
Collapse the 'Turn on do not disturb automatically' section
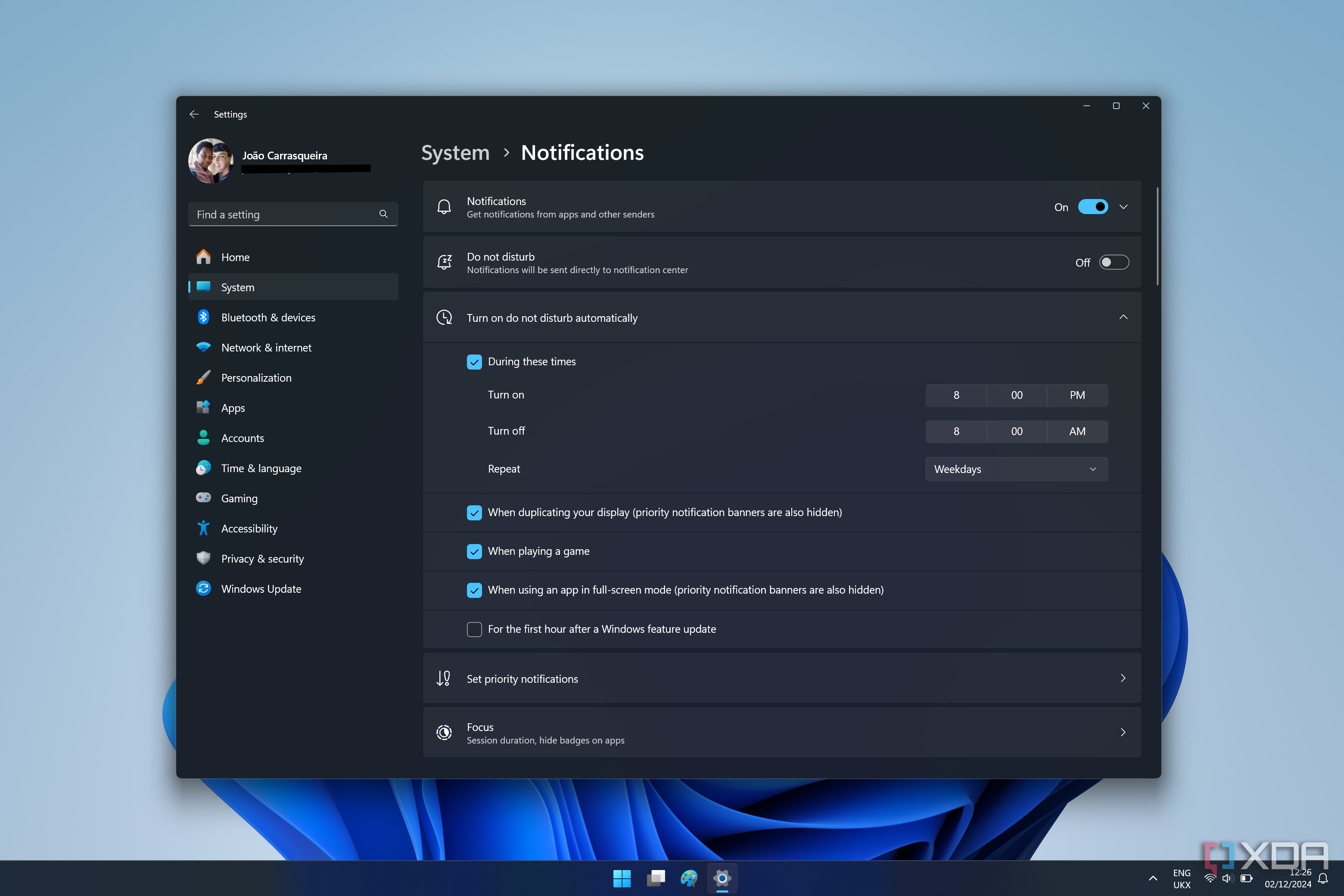point(1123,317)
